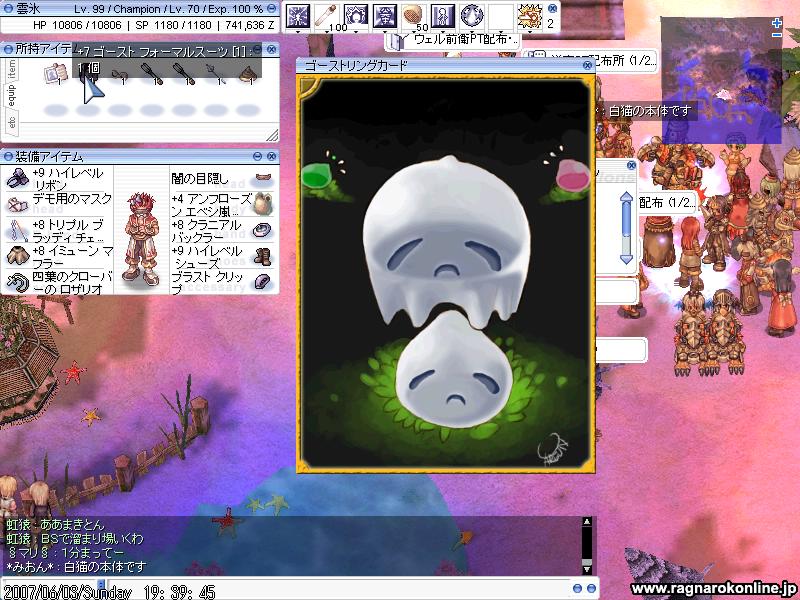The width and height of the screenshot is (800, 600).
Task: Click the 闇の目隠し blindfold icon
Action: [263, 178]
